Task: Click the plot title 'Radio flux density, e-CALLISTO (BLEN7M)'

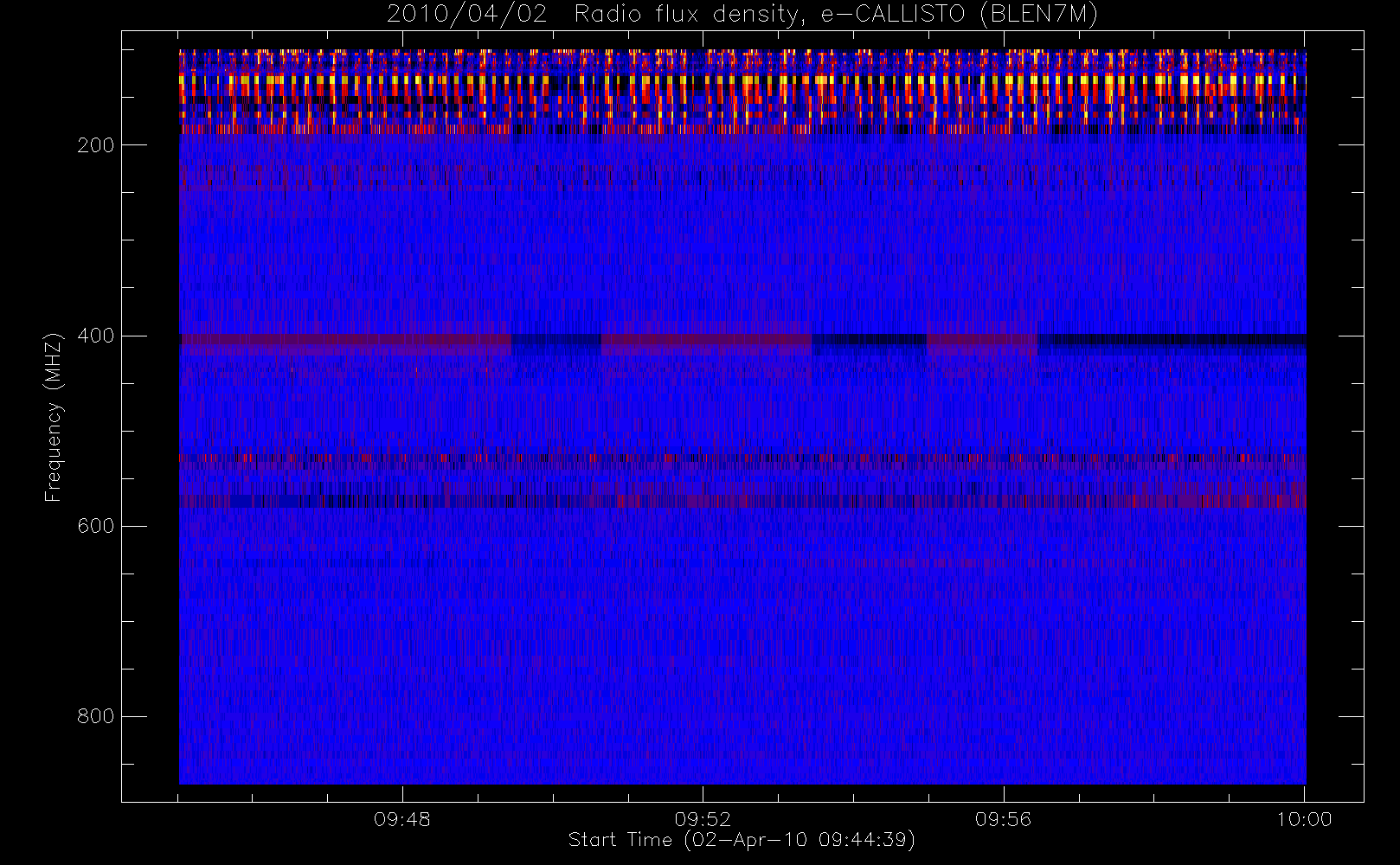Action: click(836, 15)
